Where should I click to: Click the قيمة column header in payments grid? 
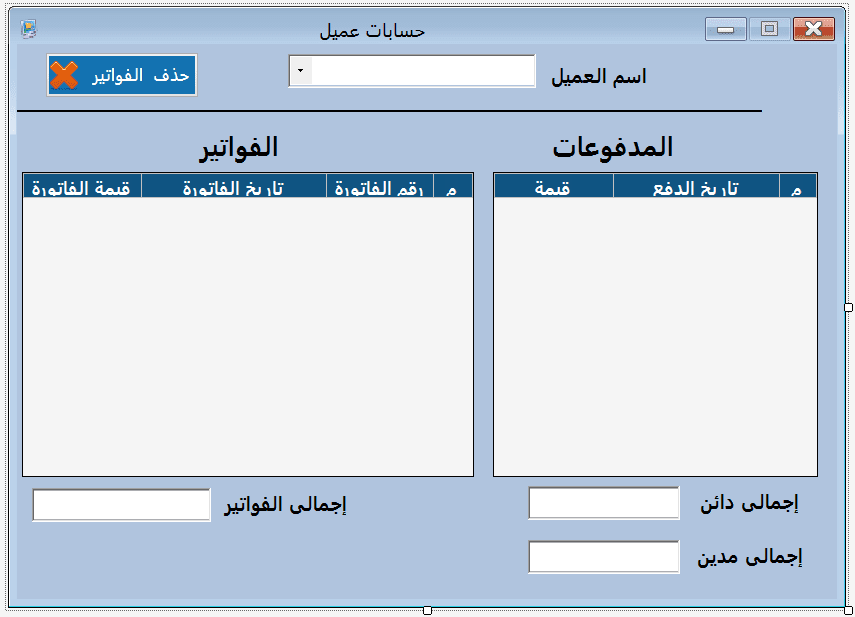click(554, 186)
